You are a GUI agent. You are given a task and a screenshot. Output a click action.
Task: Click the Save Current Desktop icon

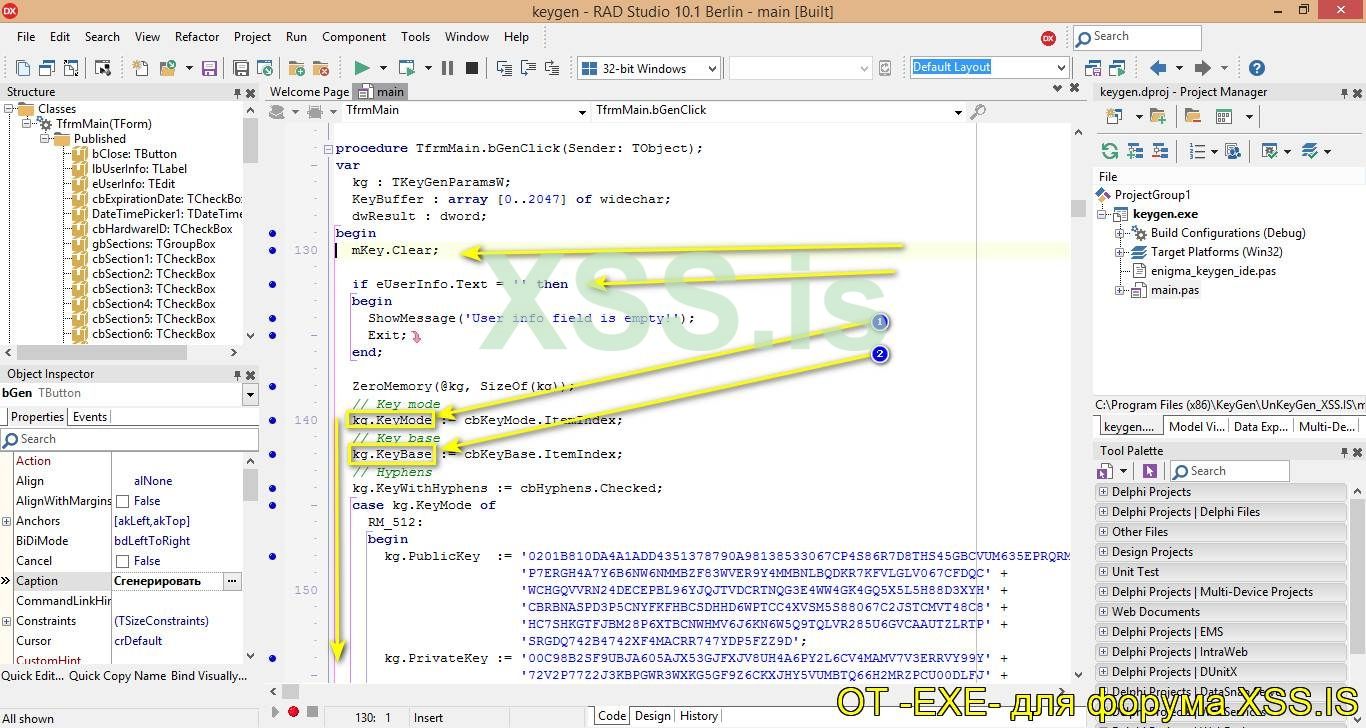click(1092, 68)
